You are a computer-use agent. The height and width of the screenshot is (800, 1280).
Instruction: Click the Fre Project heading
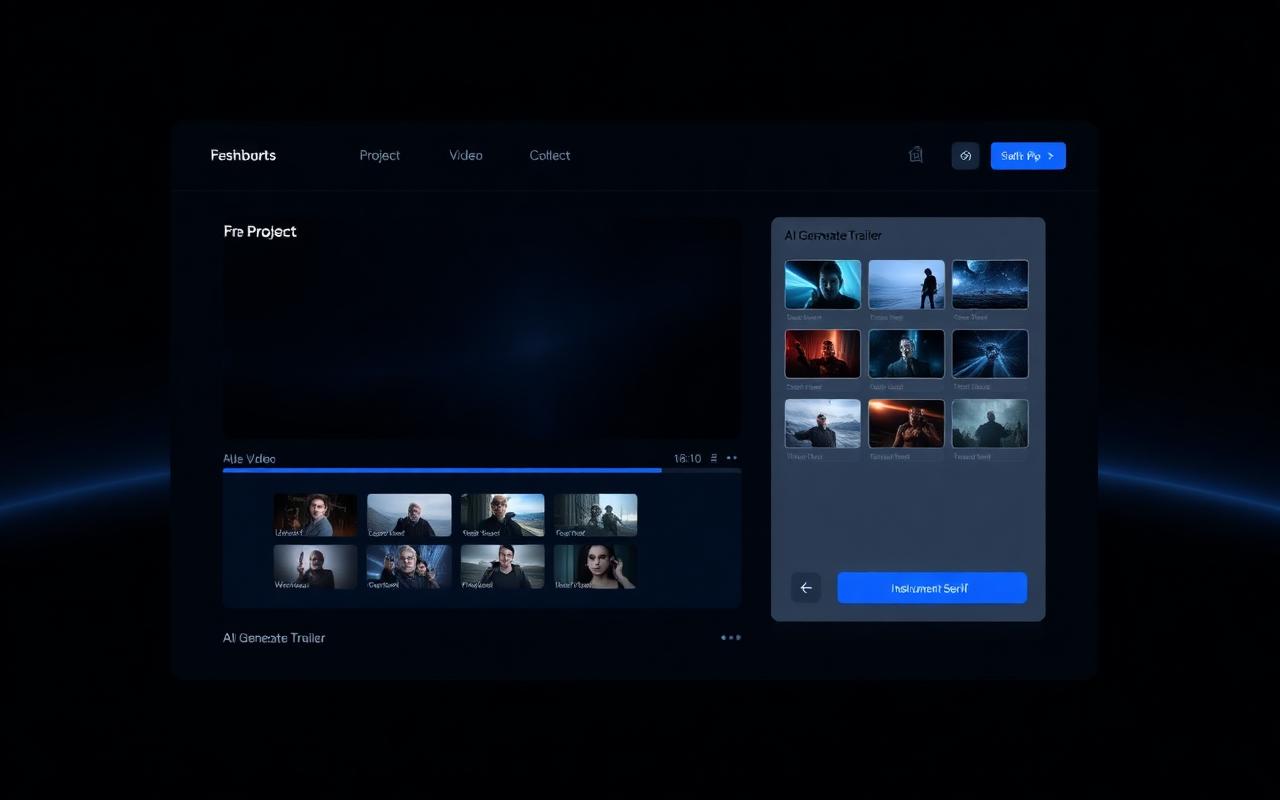click(x=260, y=231)
